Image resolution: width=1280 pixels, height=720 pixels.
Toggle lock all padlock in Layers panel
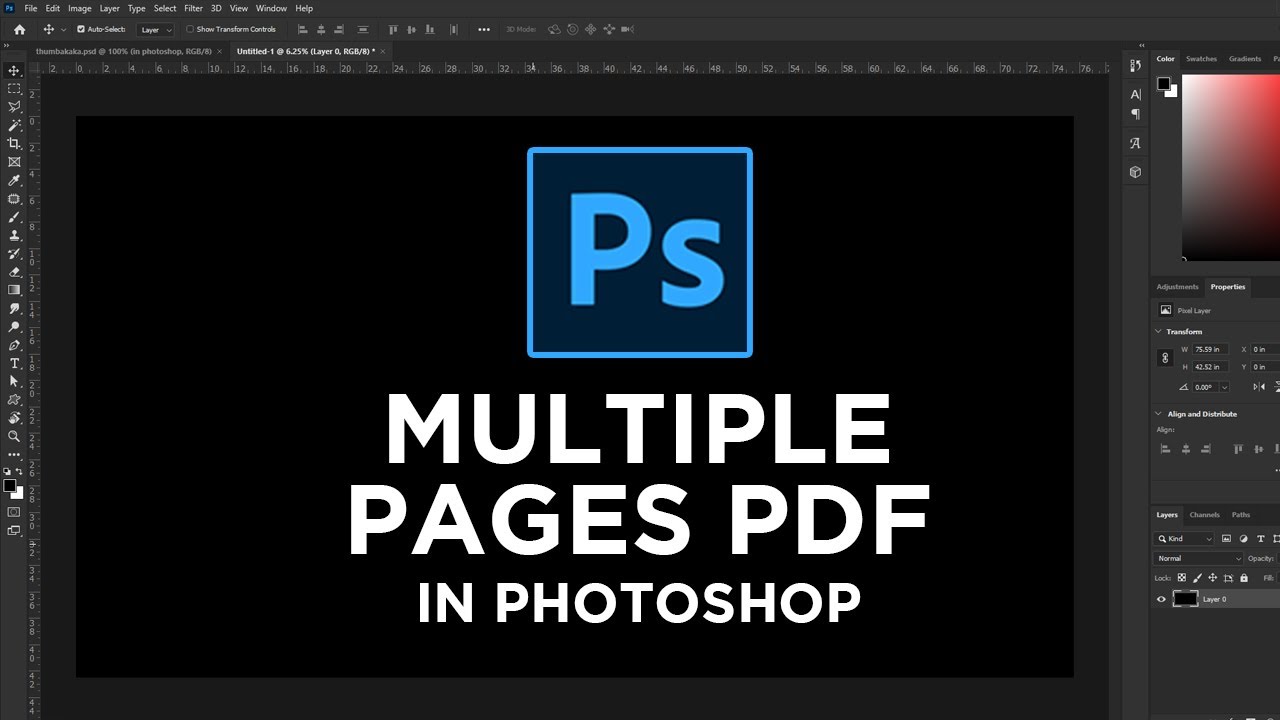pos(1244,578)
